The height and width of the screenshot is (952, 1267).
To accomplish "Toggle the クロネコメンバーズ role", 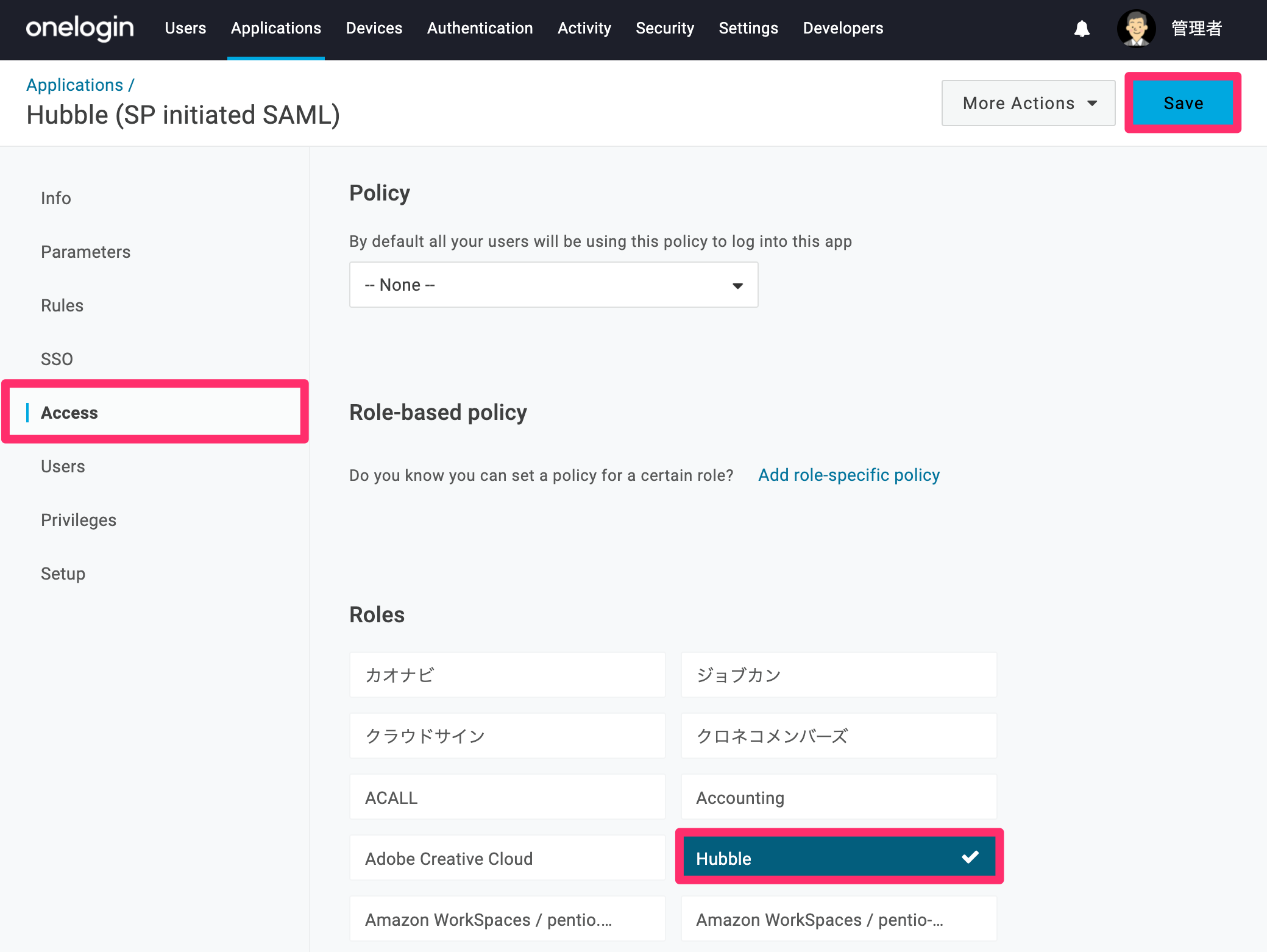I will (839, 736).
